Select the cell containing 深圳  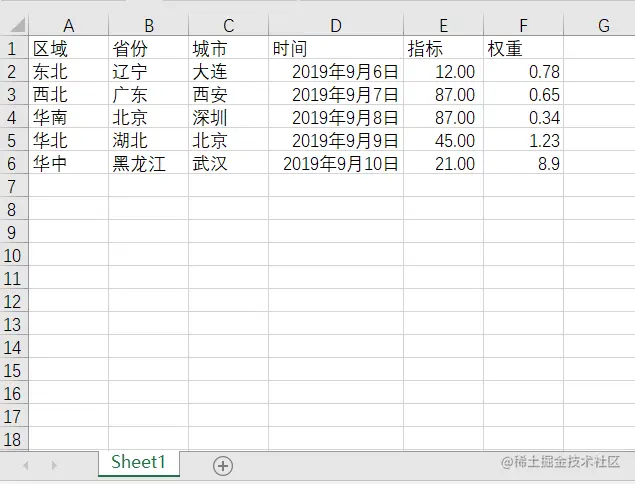tap(228, 118)
